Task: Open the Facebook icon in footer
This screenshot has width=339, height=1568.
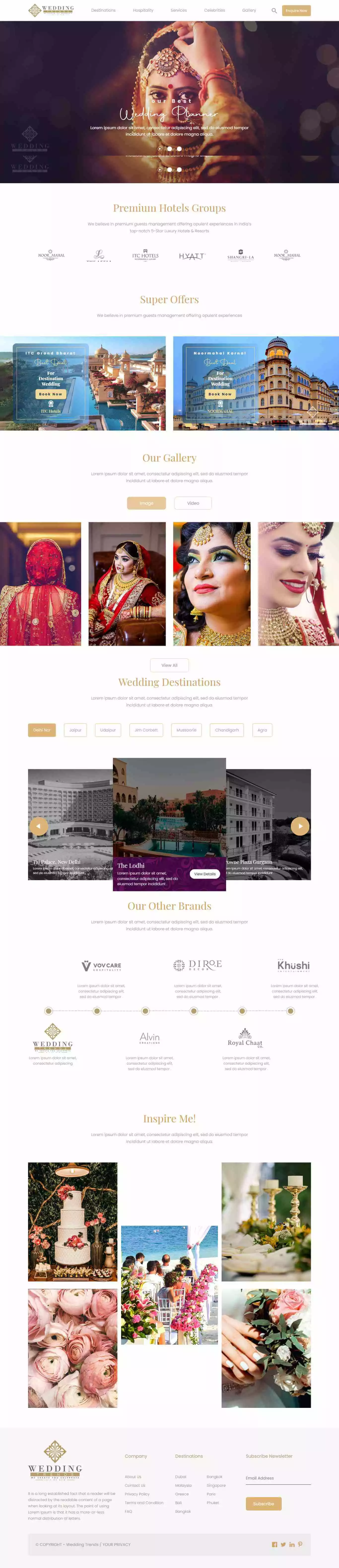Action: (274, 1544)
